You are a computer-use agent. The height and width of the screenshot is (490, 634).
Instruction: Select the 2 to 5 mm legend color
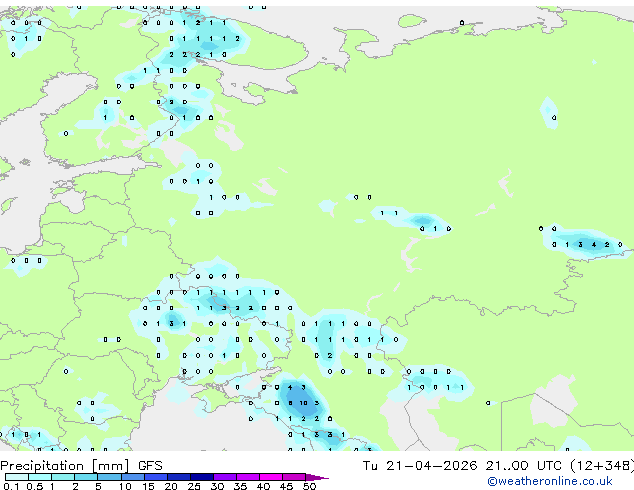[x=86, y=477]
